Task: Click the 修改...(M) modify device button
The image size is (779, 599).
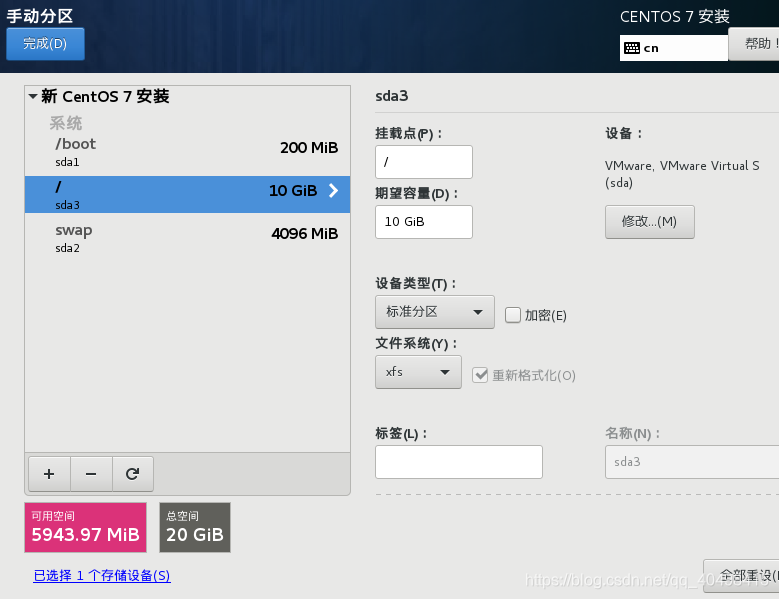Action: point(649,222)
